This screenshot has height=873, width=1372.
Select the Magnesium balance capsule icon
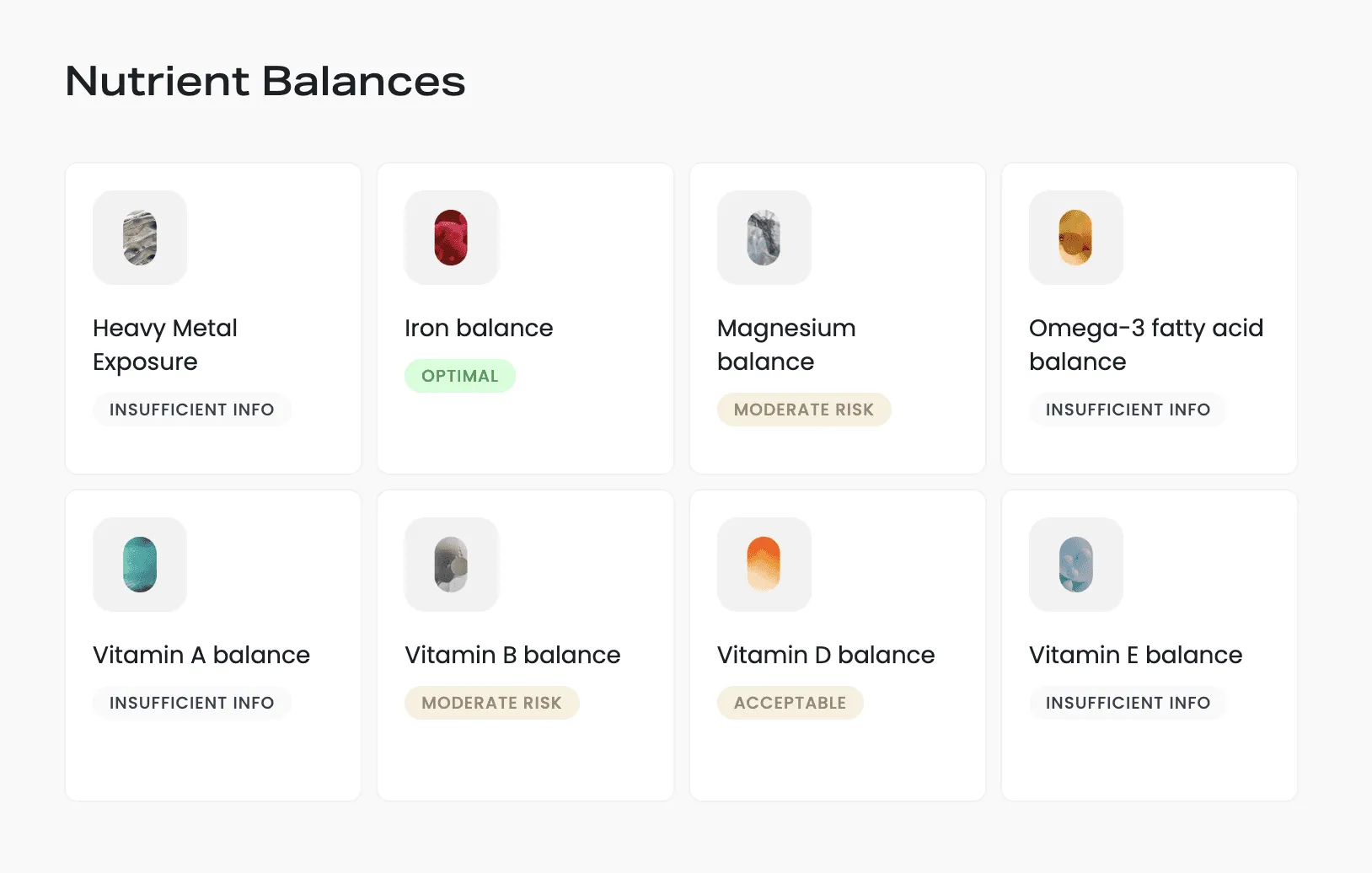(x=764, y=238)
